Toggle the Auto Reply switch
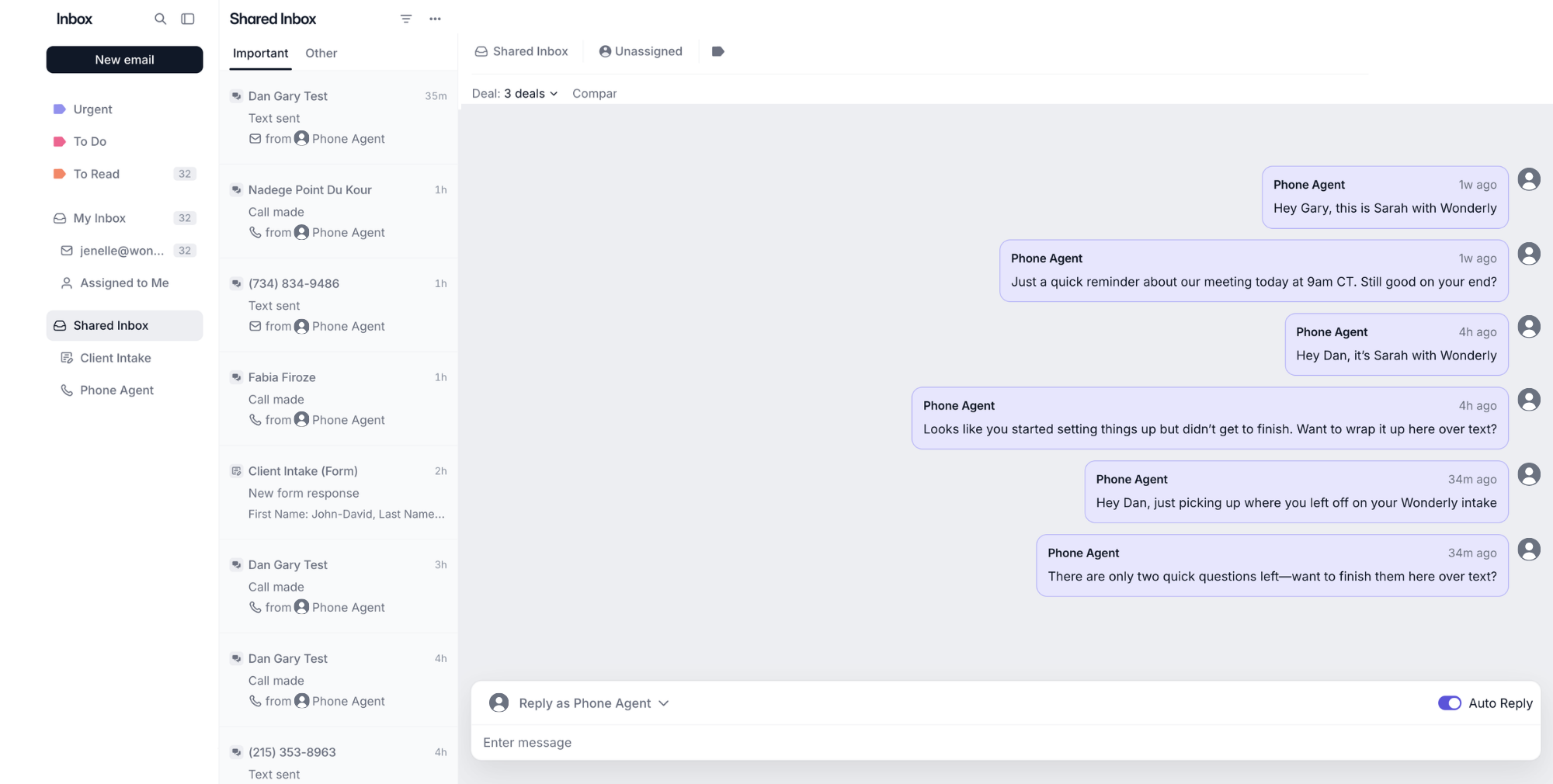This screenshot has height=784, width=1553. pyautogui.click(x=1449, y=703)
